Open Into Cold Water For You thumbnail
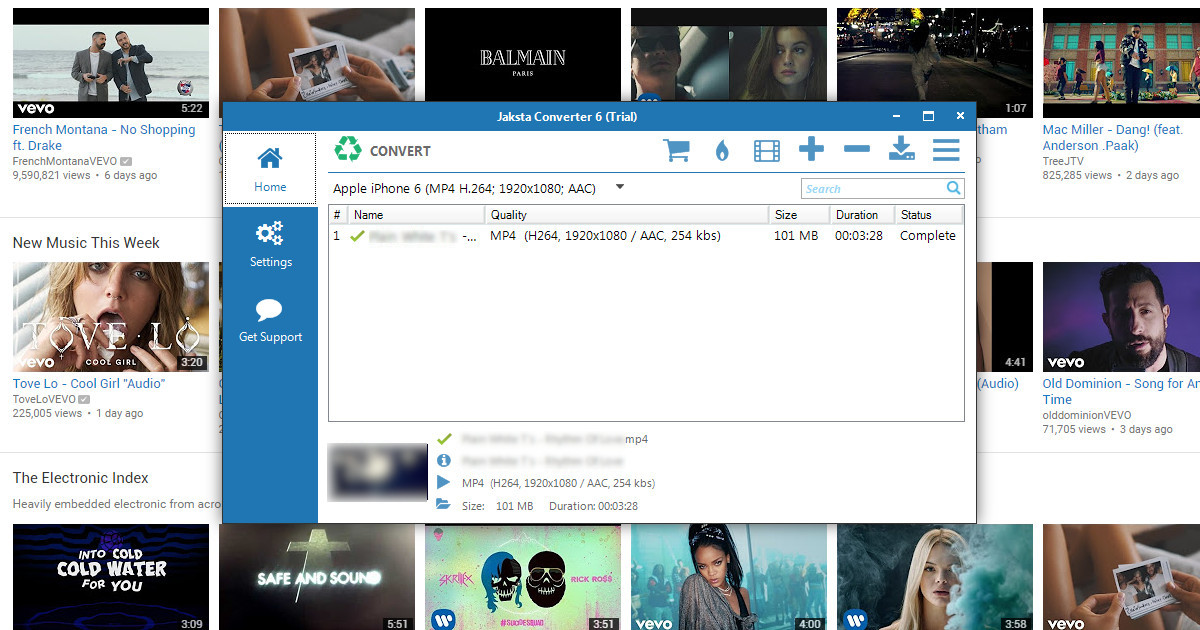This screenshot has height=630, width=1200. 111,577
